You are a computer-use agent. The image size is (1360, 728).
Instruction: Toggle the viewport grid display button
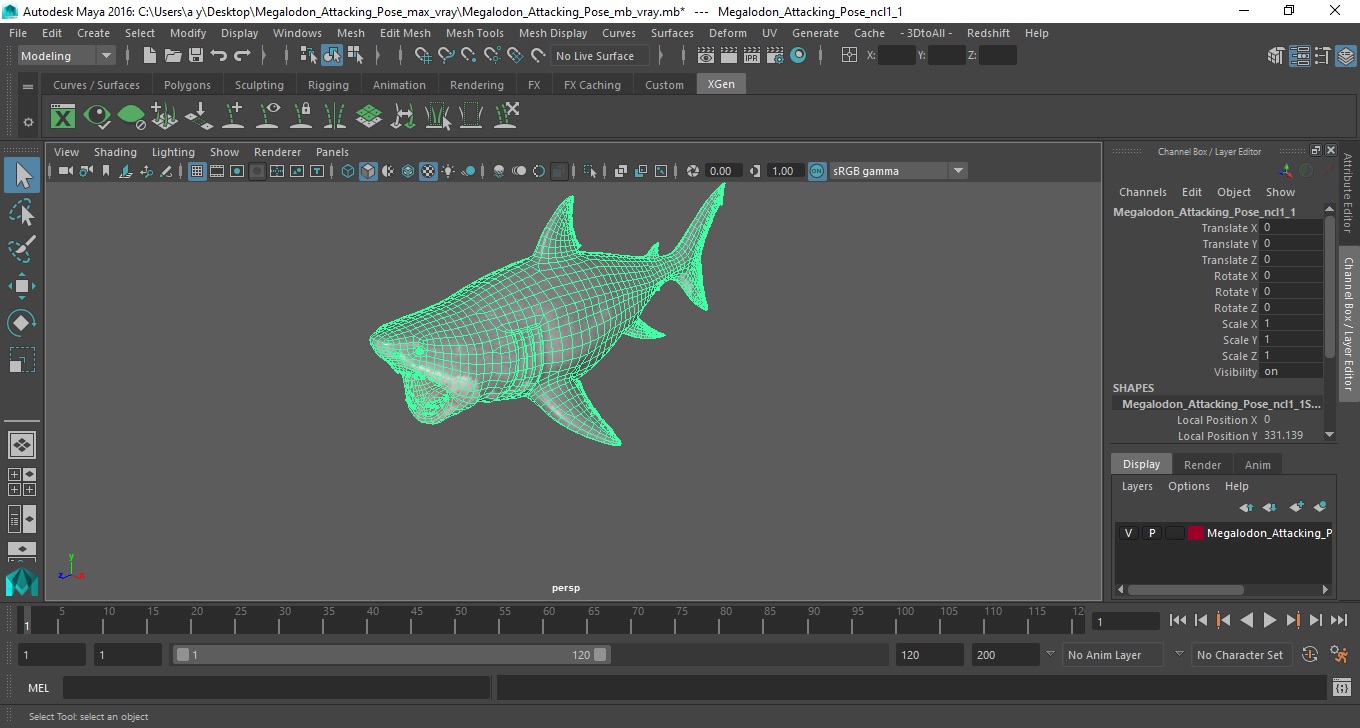(197, 171)
